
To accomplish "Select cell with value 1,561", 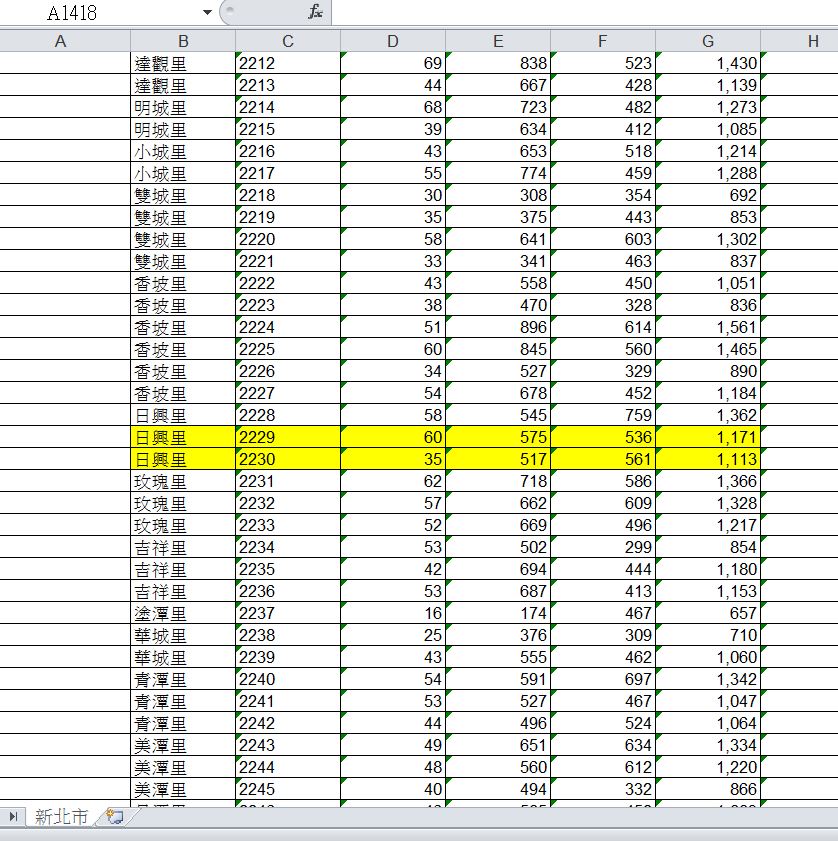I will [708, 327].
